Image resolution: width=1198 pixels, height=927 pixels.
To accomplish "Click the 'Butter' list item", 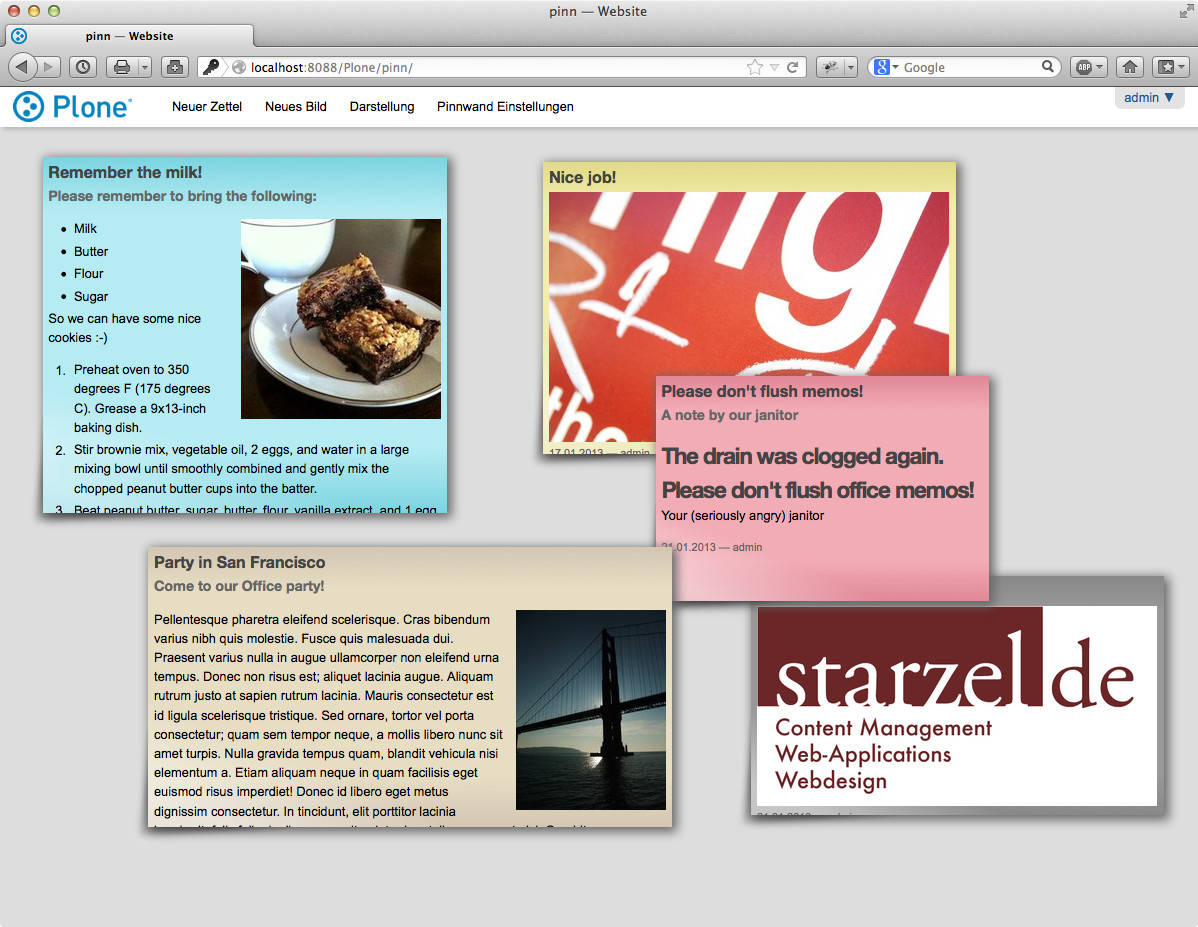I will coord(91,251).
